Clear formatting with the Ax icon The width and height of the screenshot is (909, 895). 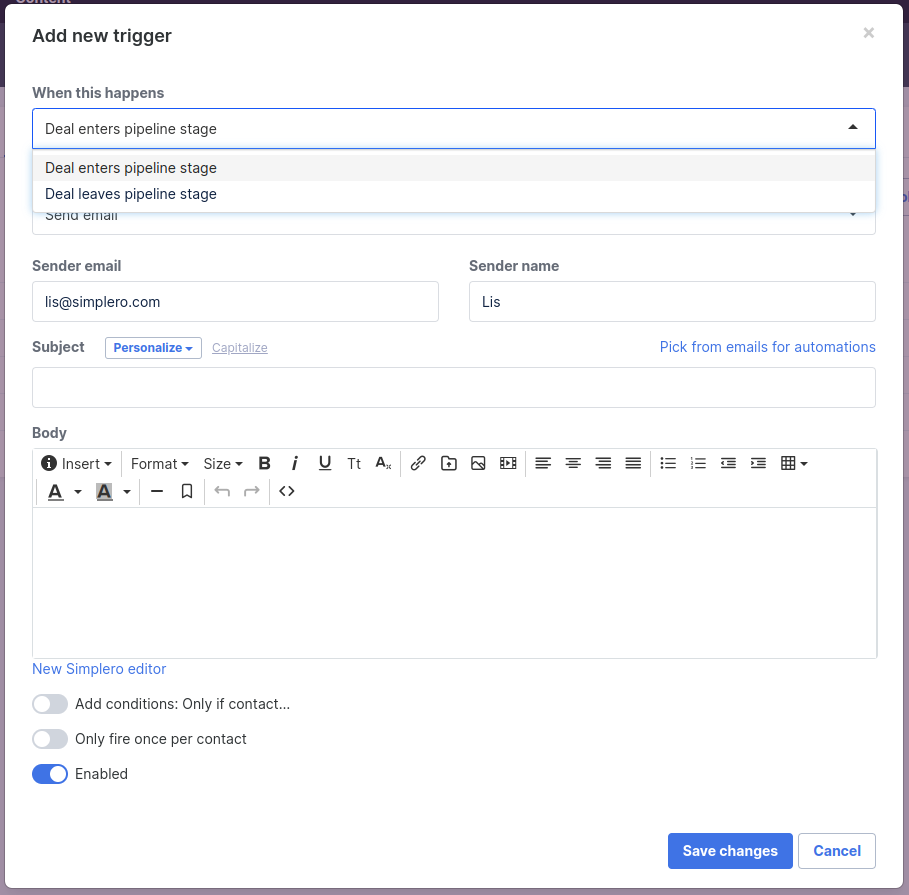click(383, 463)
